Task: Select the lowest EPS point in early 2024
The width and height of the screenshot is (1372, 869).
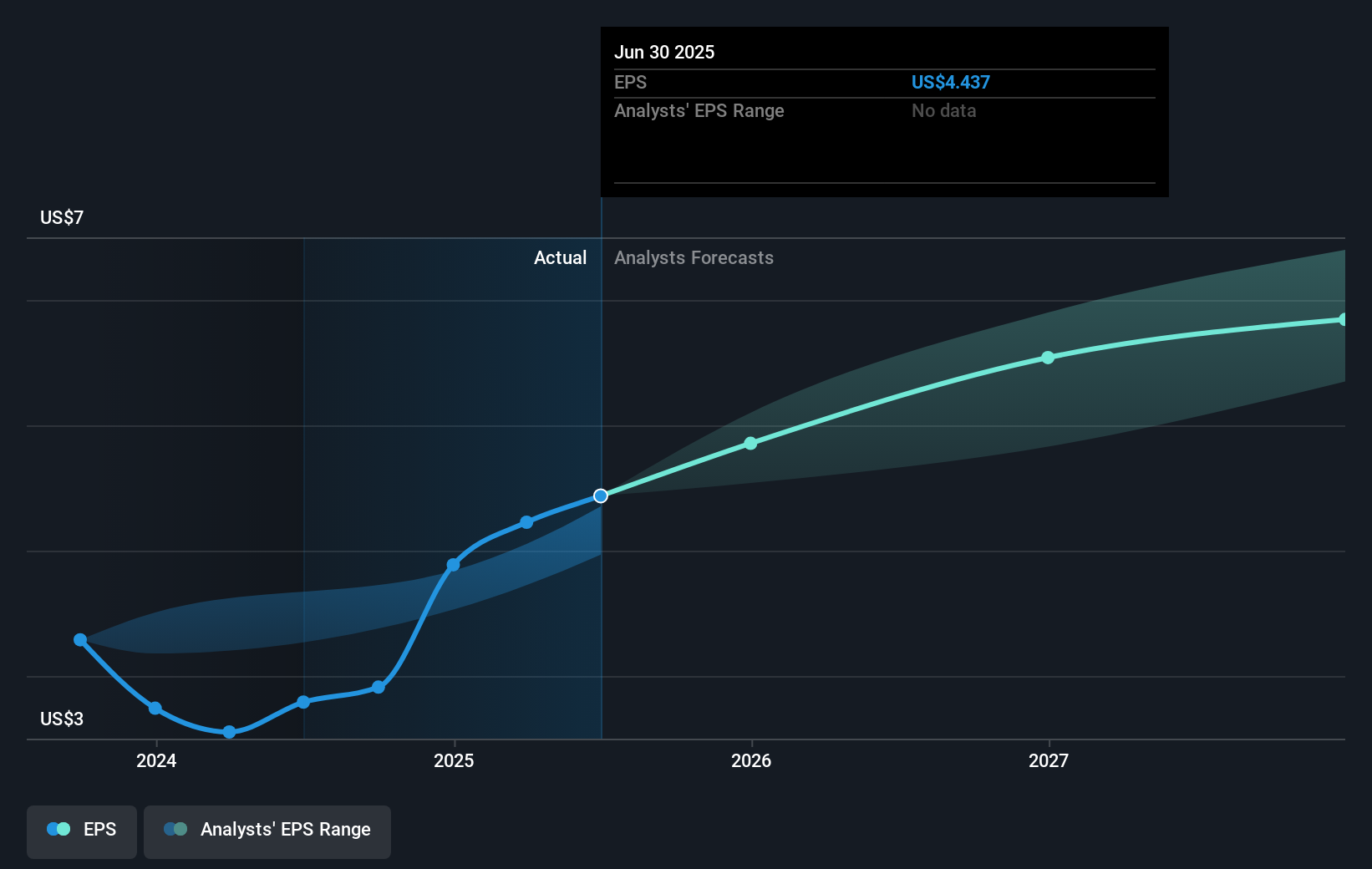Action: point(229,732)
